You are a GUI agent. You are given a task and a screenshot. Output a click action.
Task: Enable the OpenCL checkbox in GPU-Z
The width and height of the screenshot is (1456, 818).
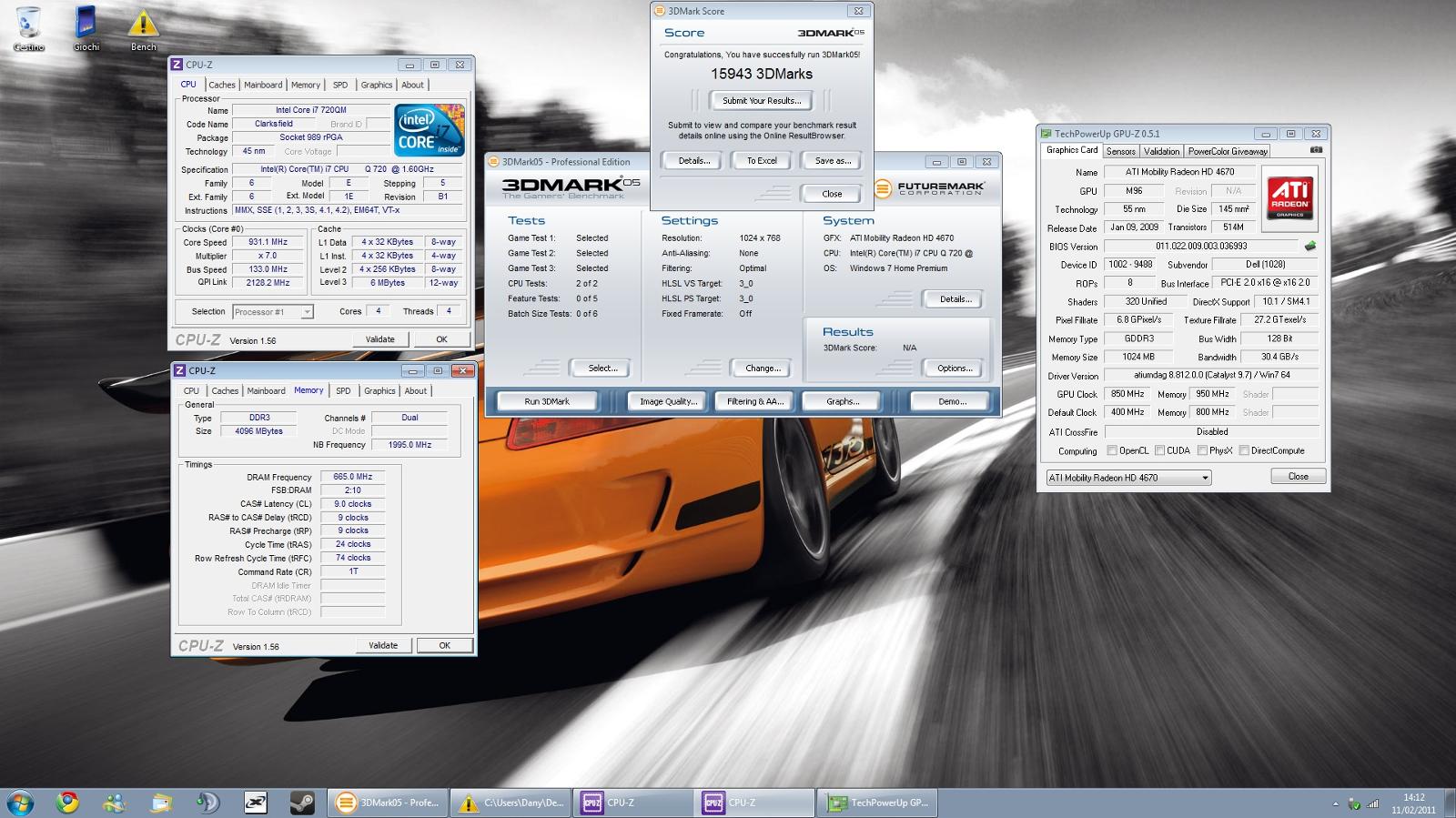tap(1112, 450)
